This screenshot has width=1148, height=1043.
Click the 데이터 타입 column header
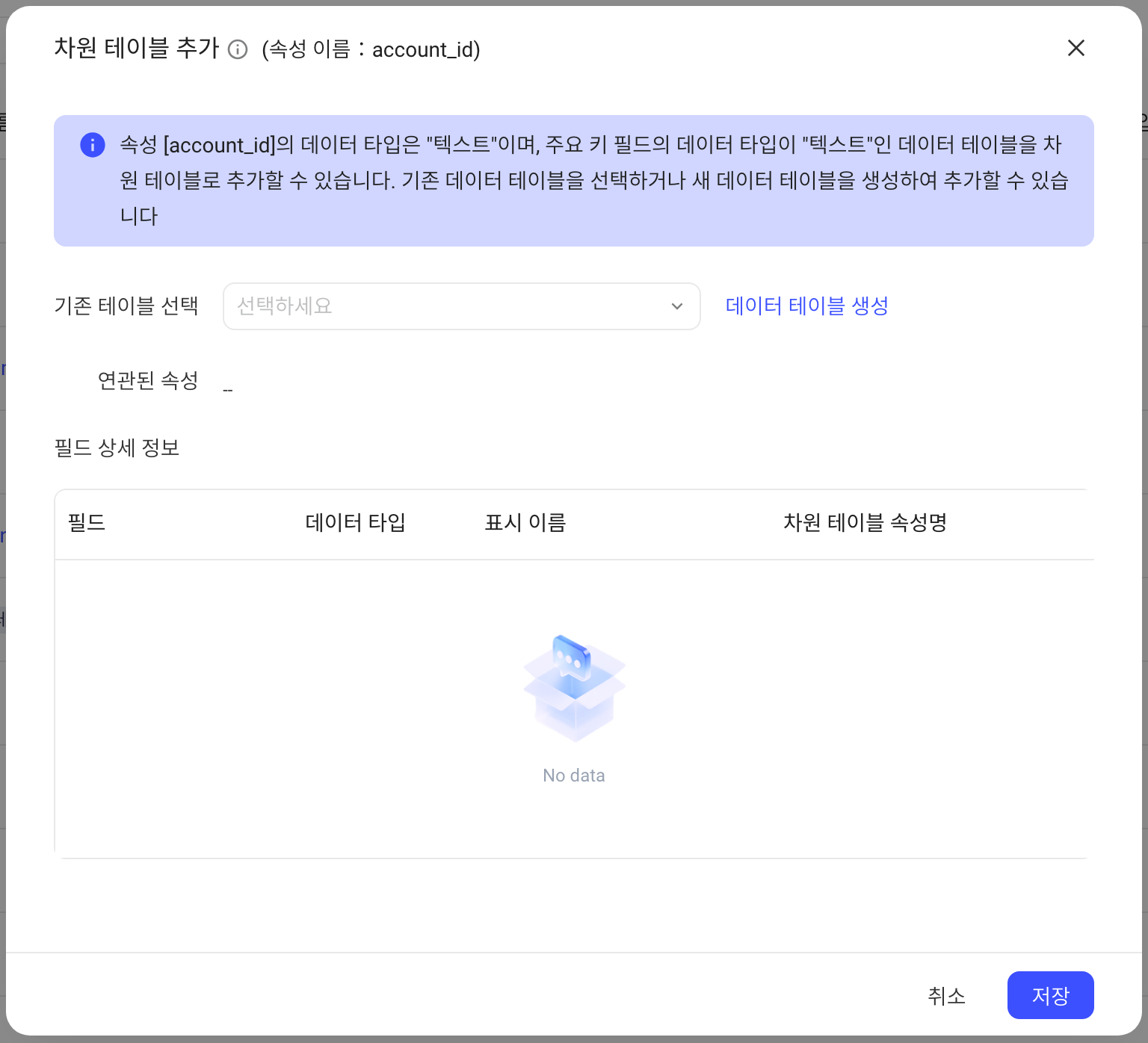tap(356, 522)
